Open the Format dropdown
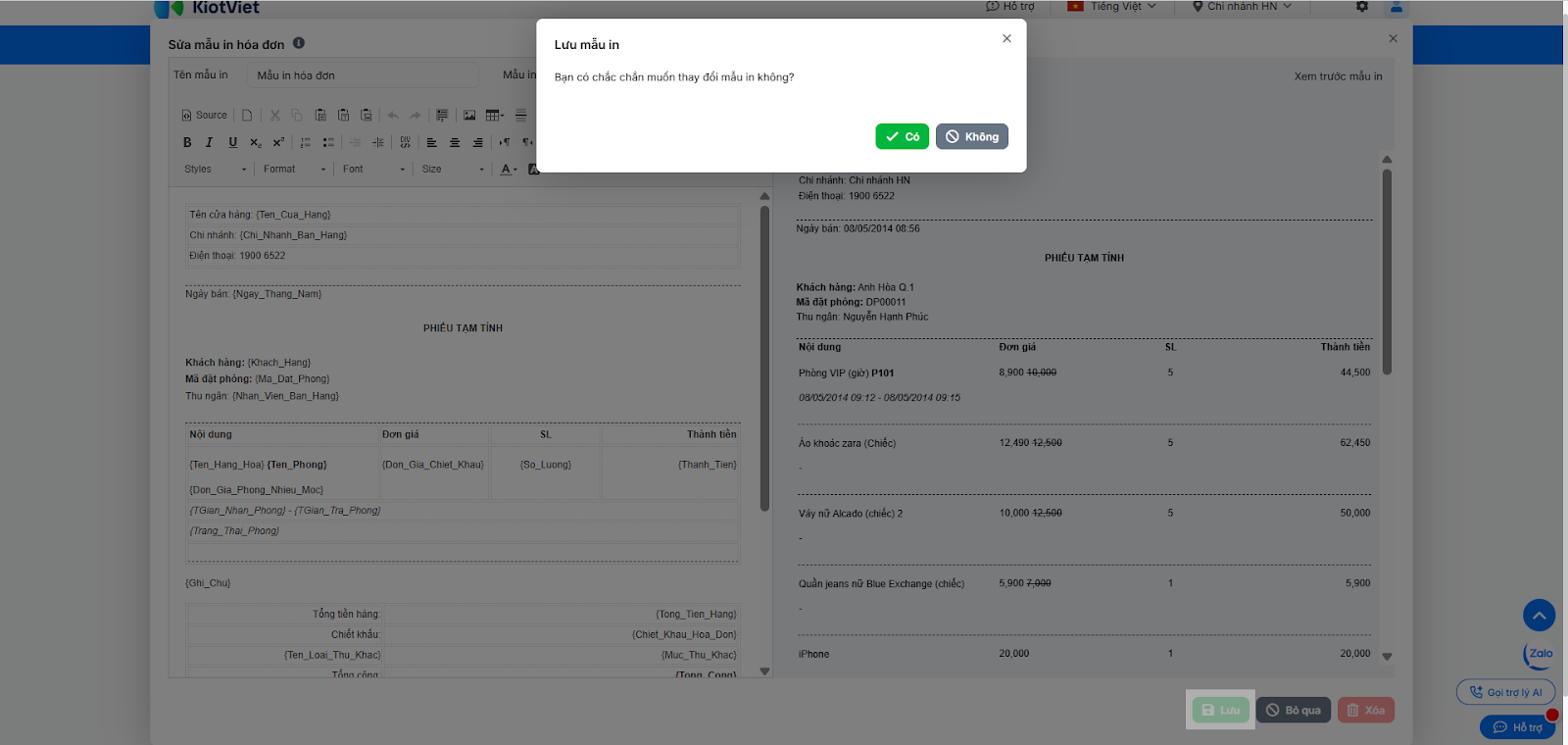This screenshot has width=1568, height=745. click(295, 169)
